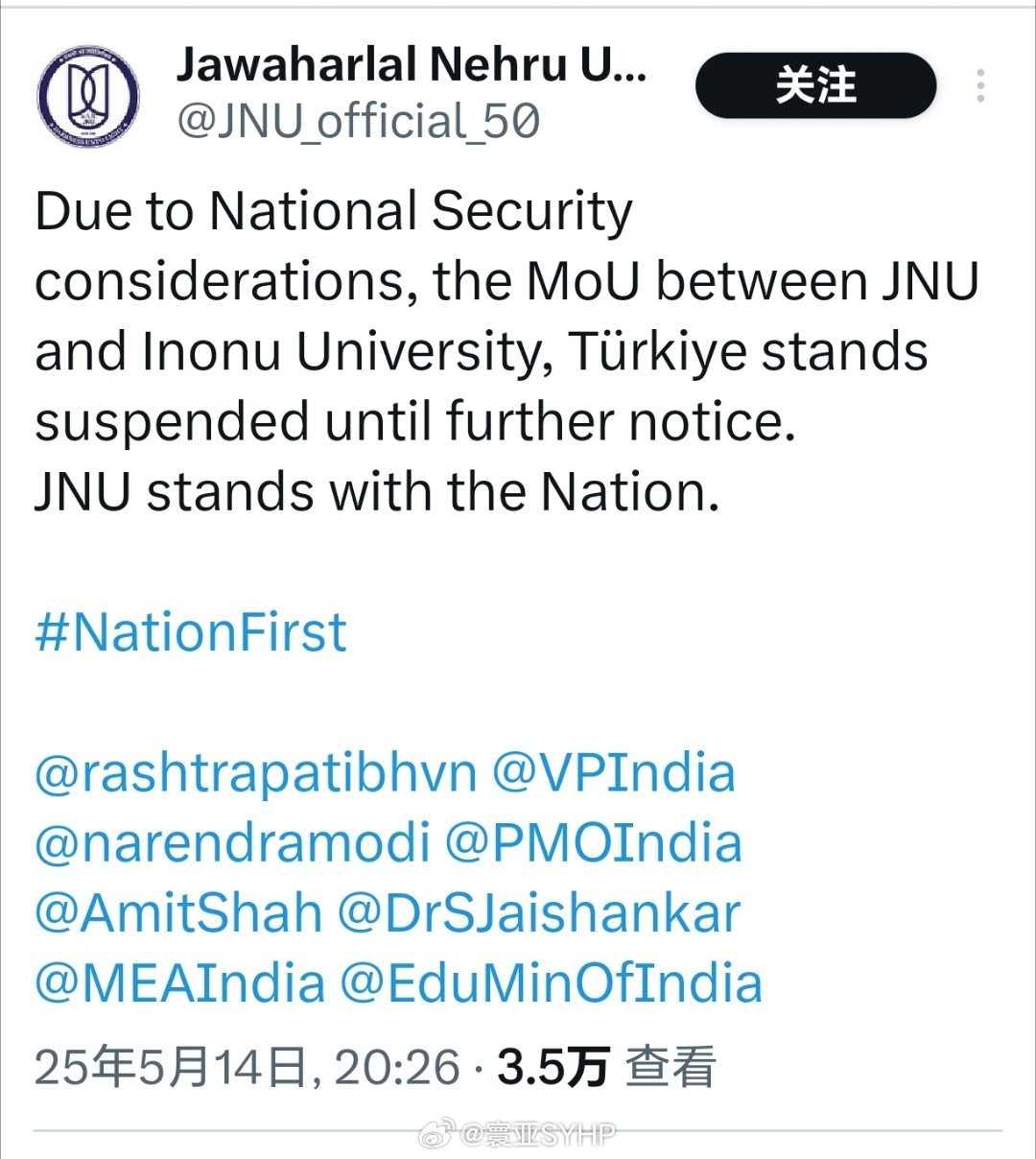Open the @JNU_official_50 handle
The width and height of the screenshot is (1036, 1159).
(x=358, y=122)
